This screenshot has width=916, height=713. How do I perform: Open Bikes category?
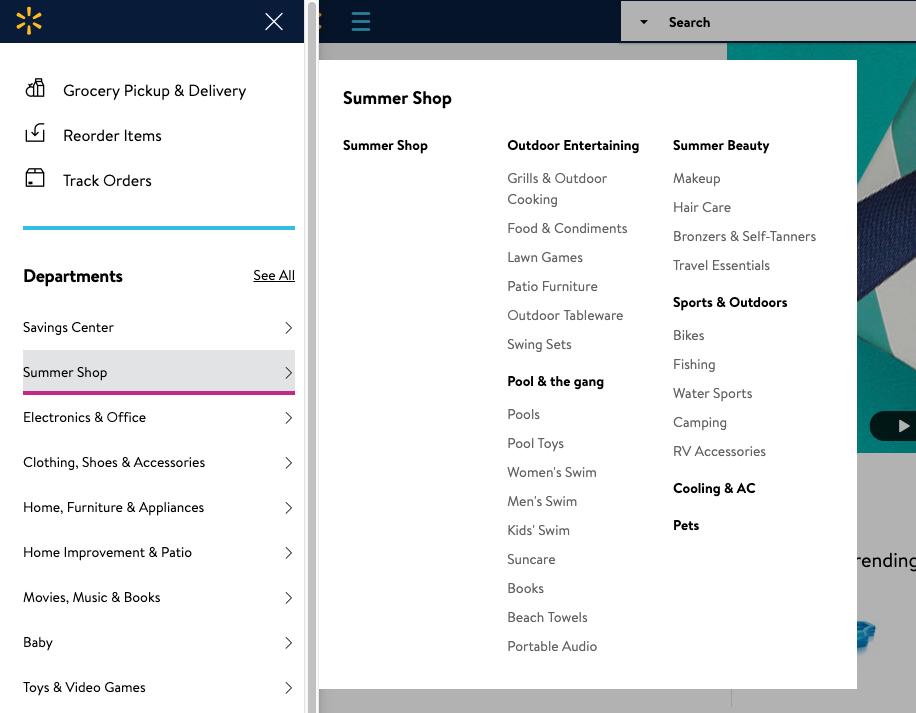coord(688,335)
